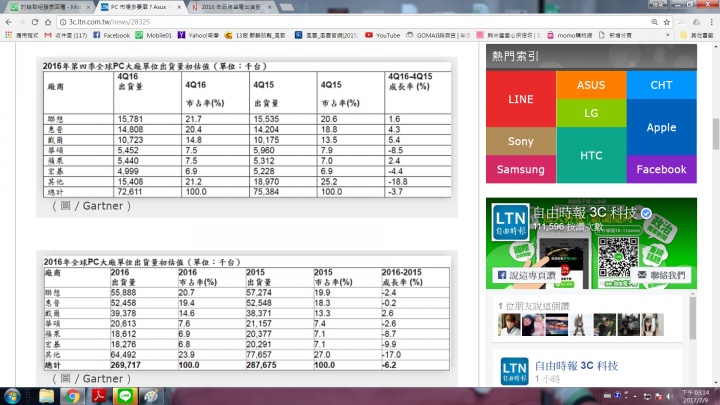Open the Sony topic tile
720x405 pixels.
(521, 141)
